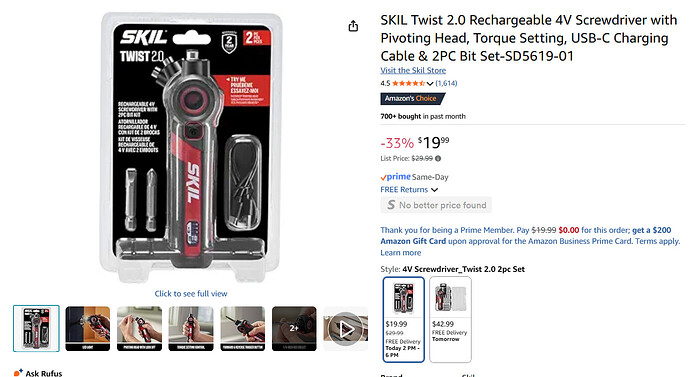
Task: Click 'Learn more' about the Prime Card
Action: (400, 253)
